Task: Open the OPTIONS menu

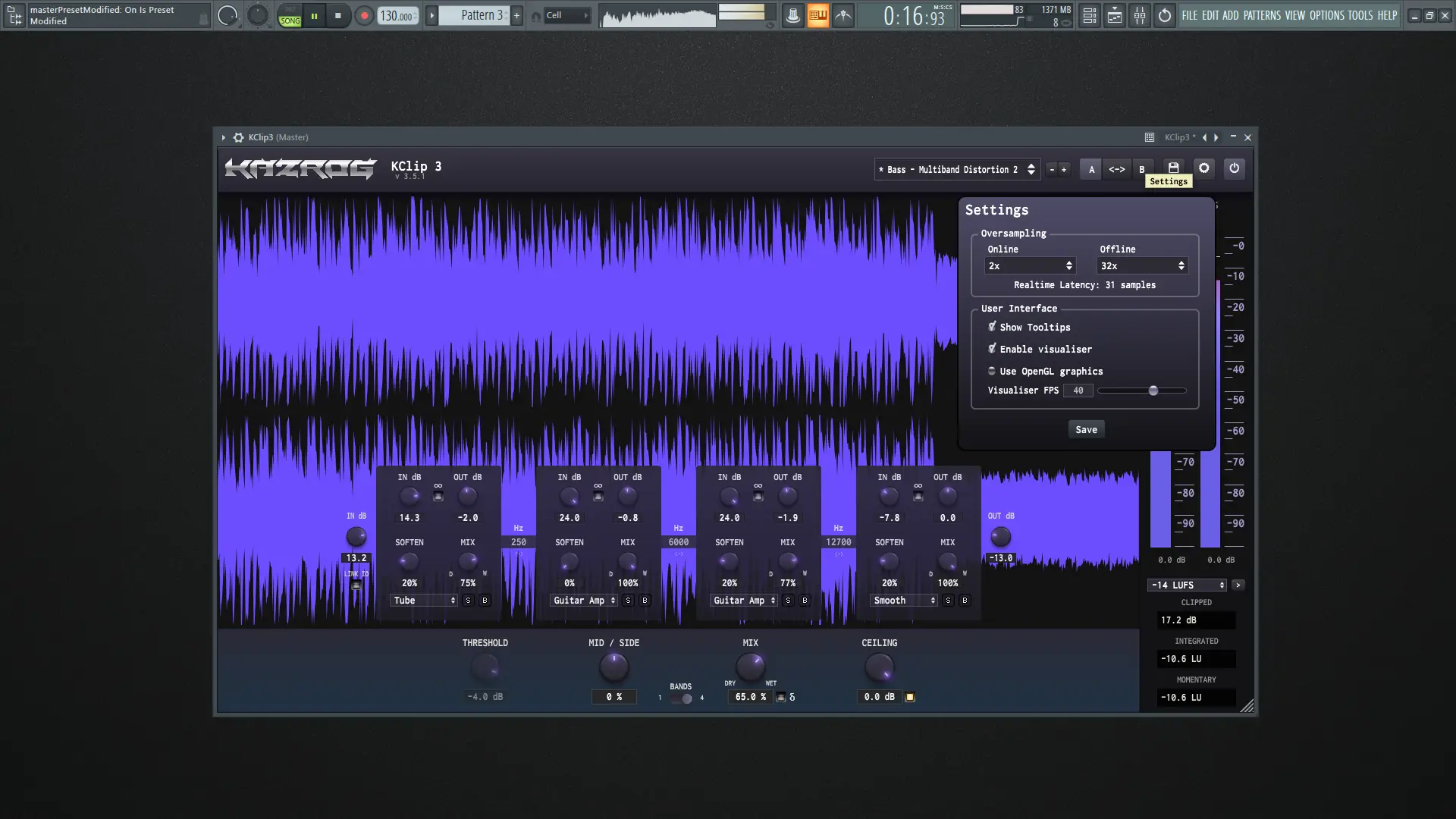Action: pyautogui.click(x=1326, y=15)
